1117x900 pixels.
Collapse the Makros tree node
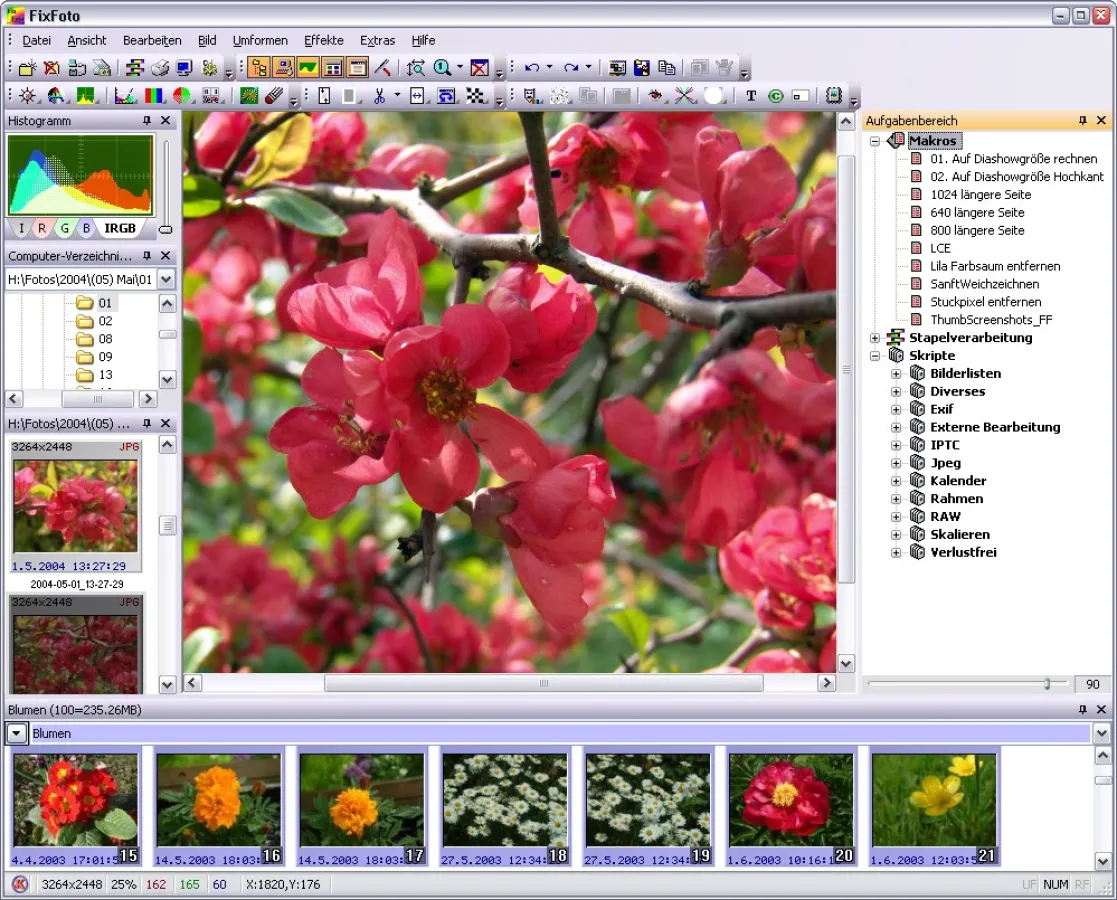pyautogui.click(x=875, y=141)
